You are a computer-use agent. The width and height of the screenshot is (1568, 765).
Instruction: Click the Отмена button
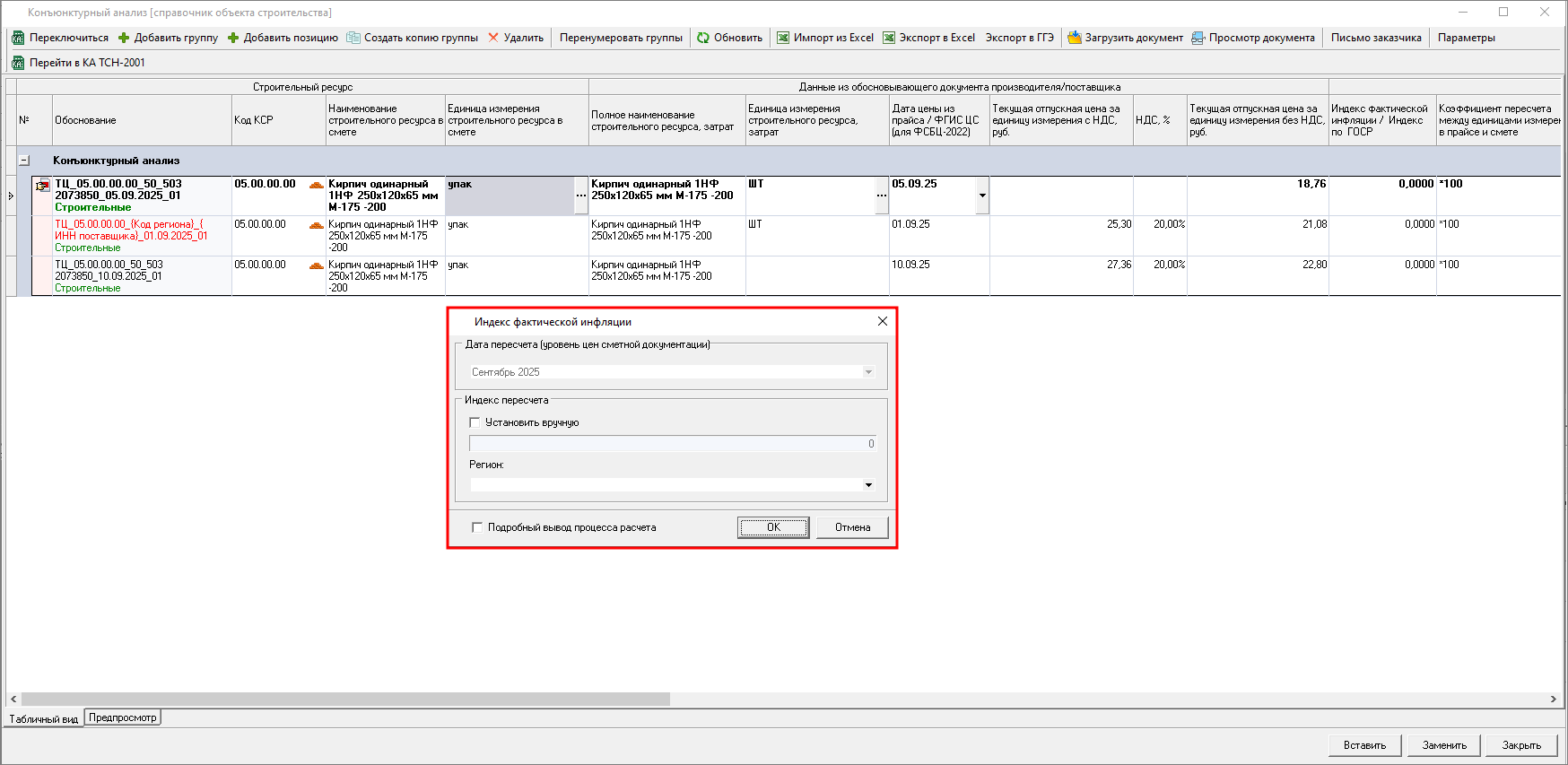pos(852,527)
